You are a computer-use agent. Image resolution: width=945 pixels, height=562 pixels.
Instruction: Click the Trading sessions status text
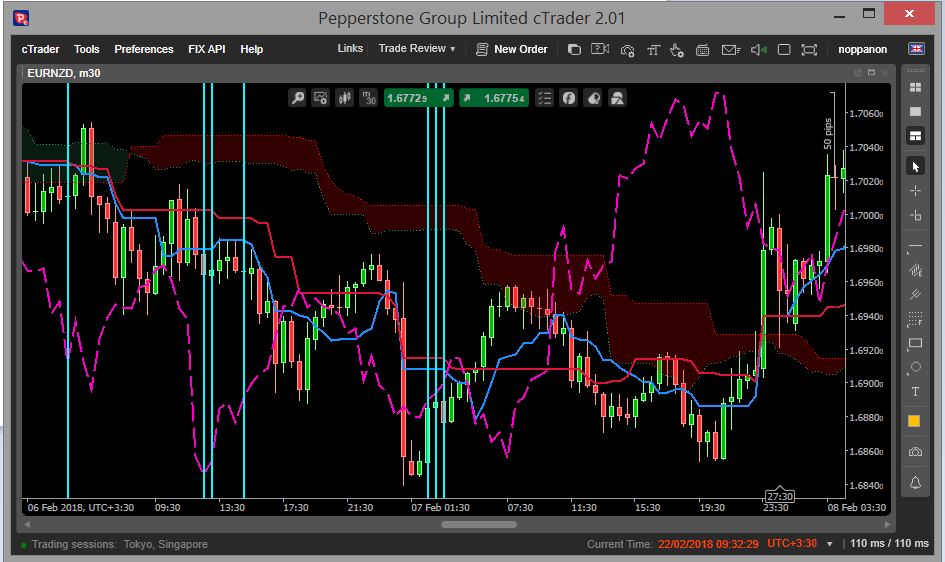tap(120, 544)
